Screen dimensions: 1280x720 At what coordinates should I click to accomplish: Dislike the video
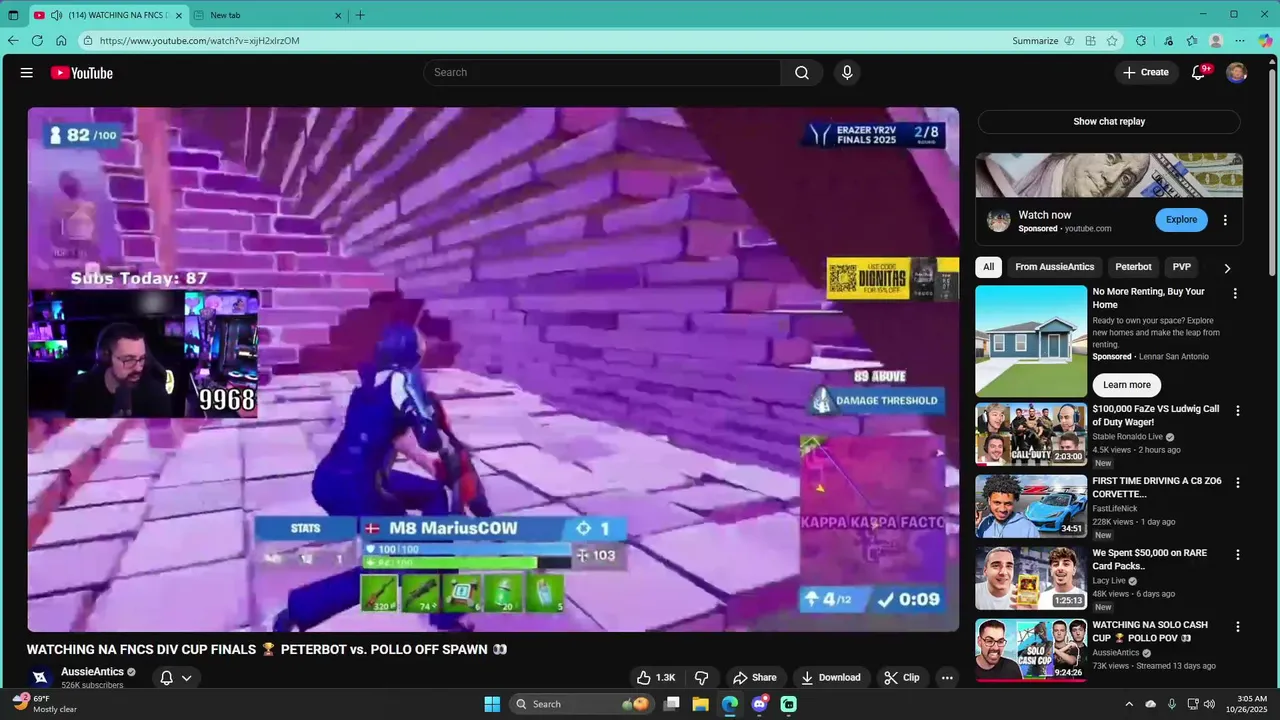pyautogui.click(x=701, y=677)
